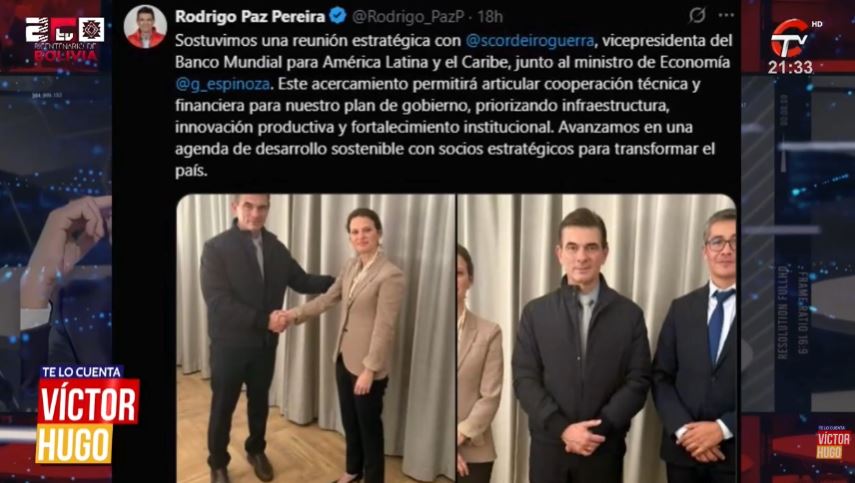Open the @g_espinoza mention link
This screenshot has height=483, width=855.
pyautogui.click(x=222, y=84)
